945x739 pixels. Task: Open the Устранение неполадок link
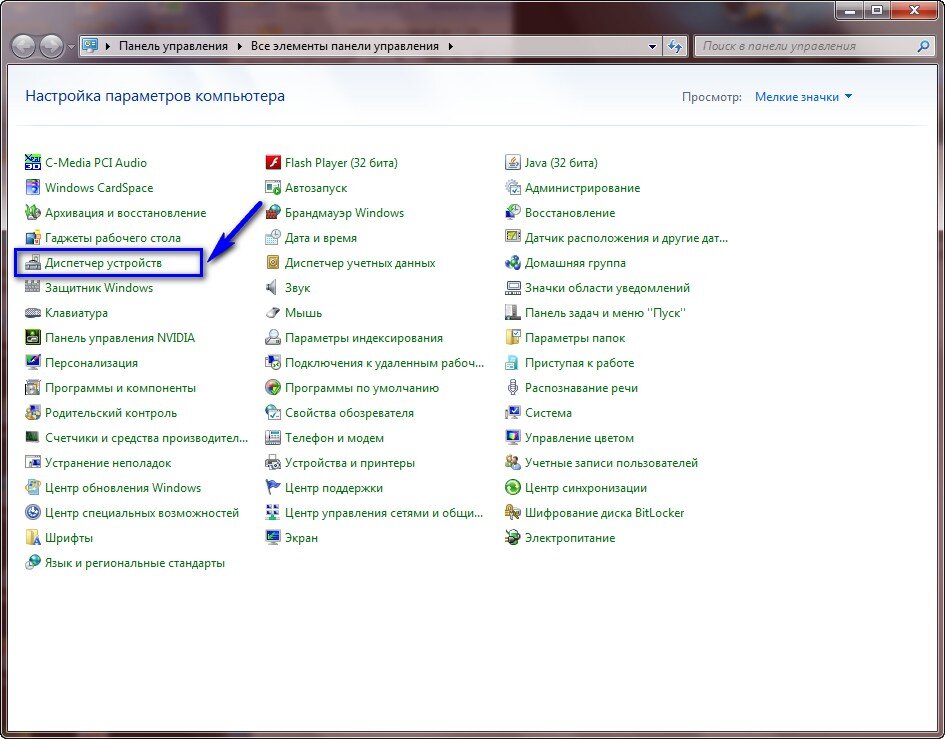pos(108,463)
